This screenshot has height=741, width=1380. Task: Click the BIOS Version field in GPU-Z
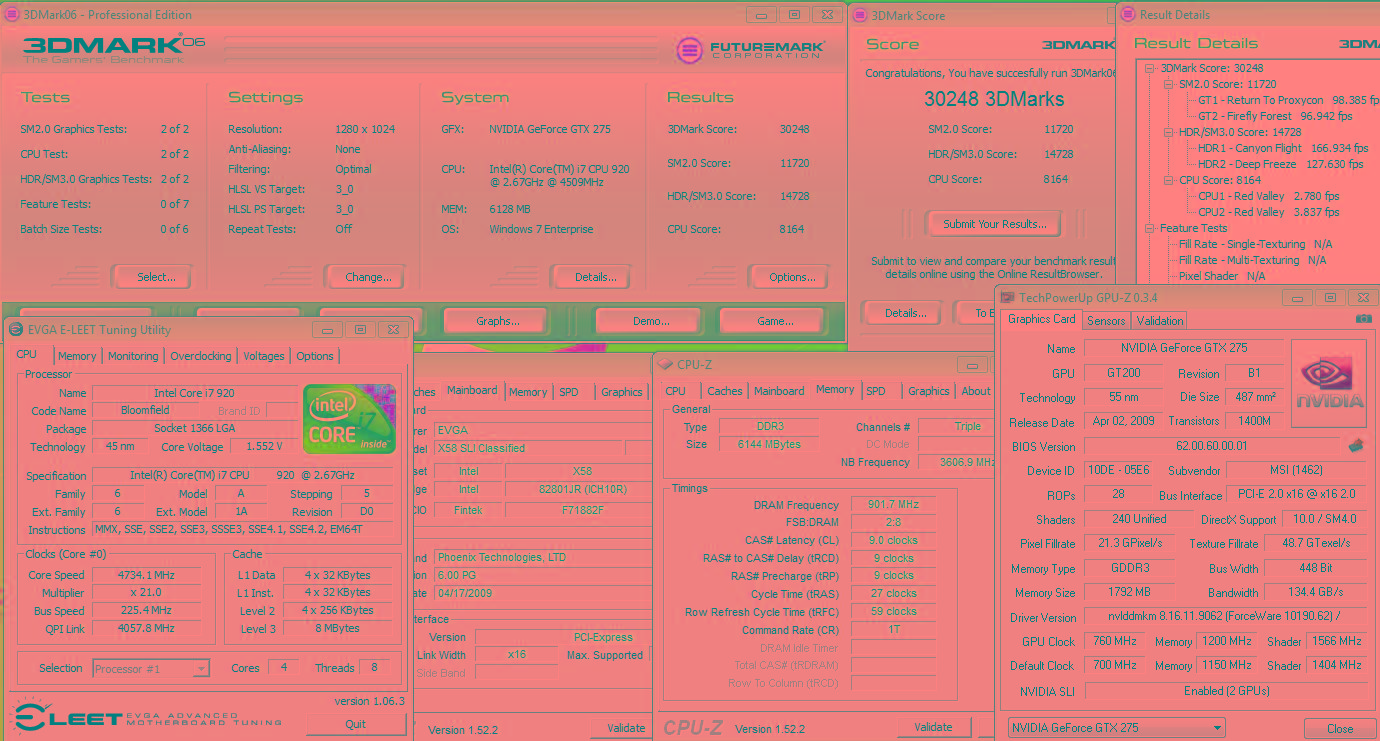tap(1213, 446)
